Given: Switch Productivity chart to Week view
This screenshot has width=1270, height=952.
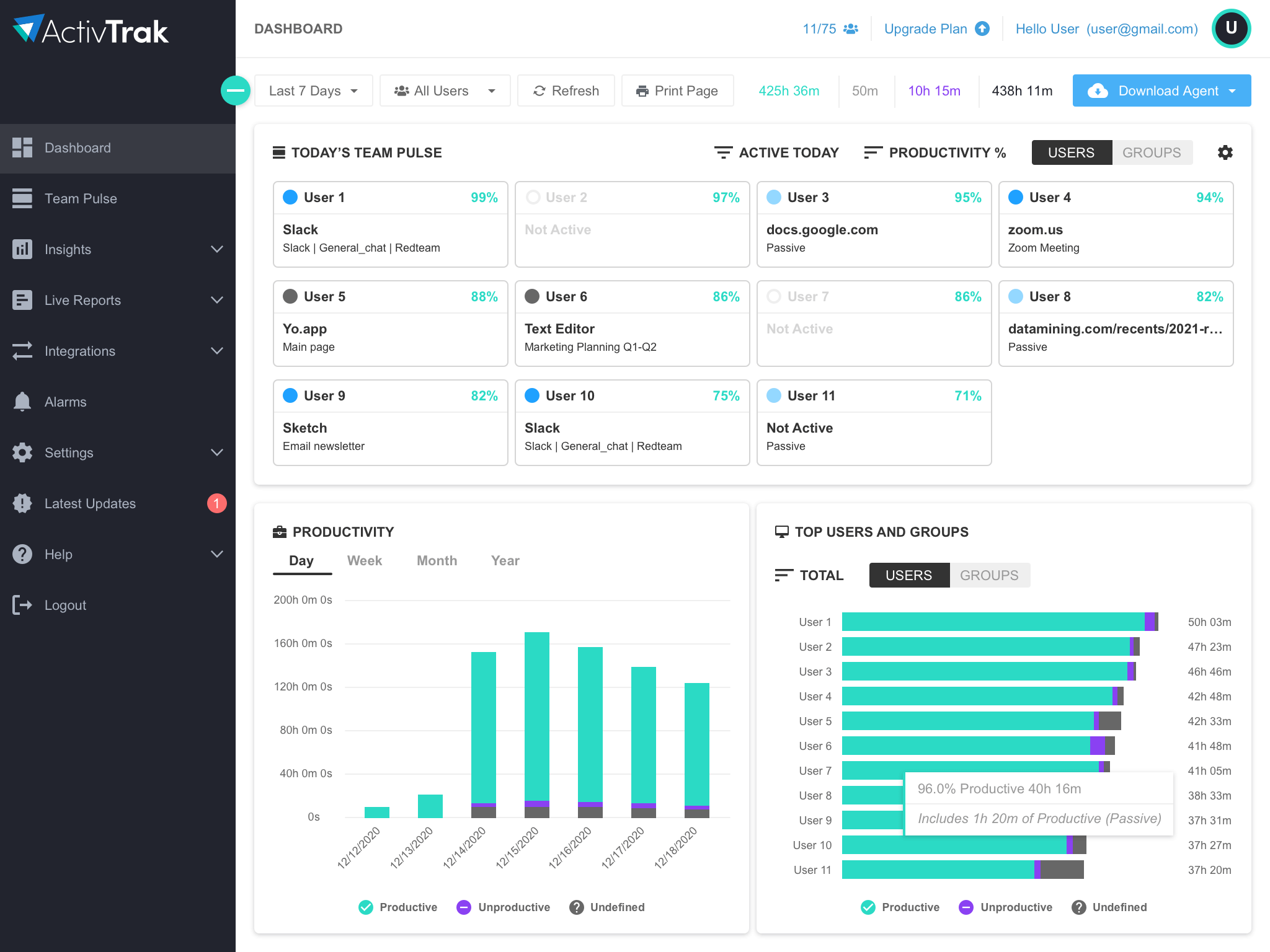Looking at the screenshot, I should click(x=365, y=560).
